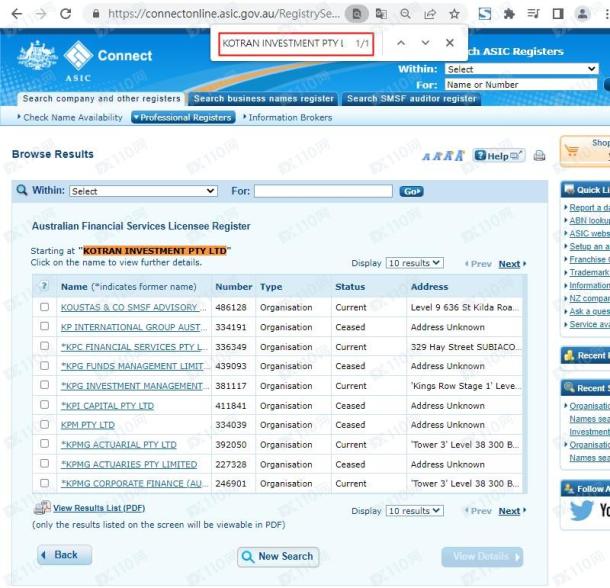This screenshot has width=610, height=588.
Task: Jump to next find result
Action: pos(426,43)
